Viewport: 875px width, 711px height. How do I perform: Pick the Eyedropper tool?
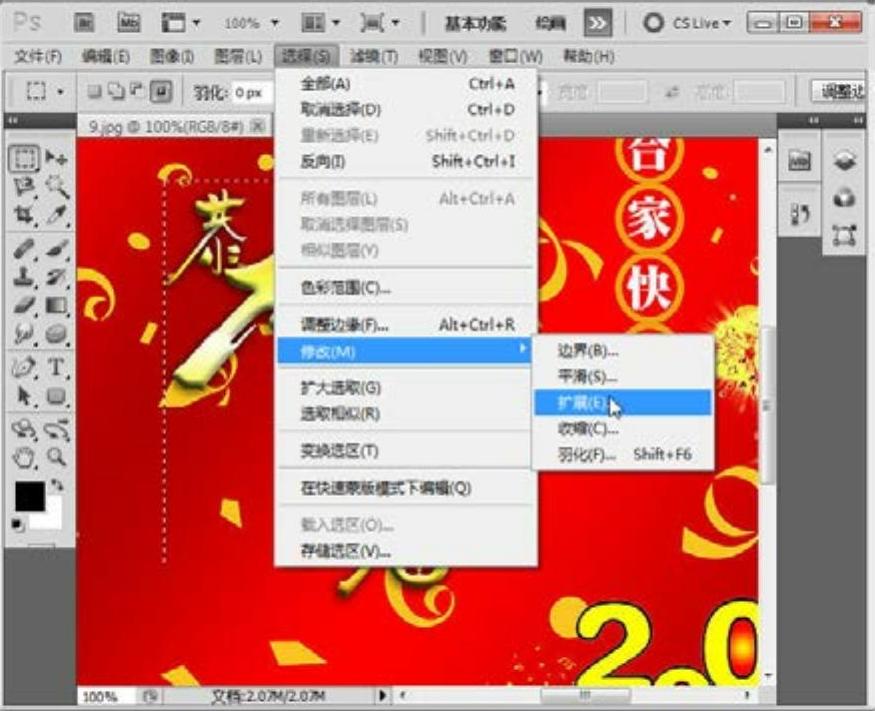[x=56, y=213]
